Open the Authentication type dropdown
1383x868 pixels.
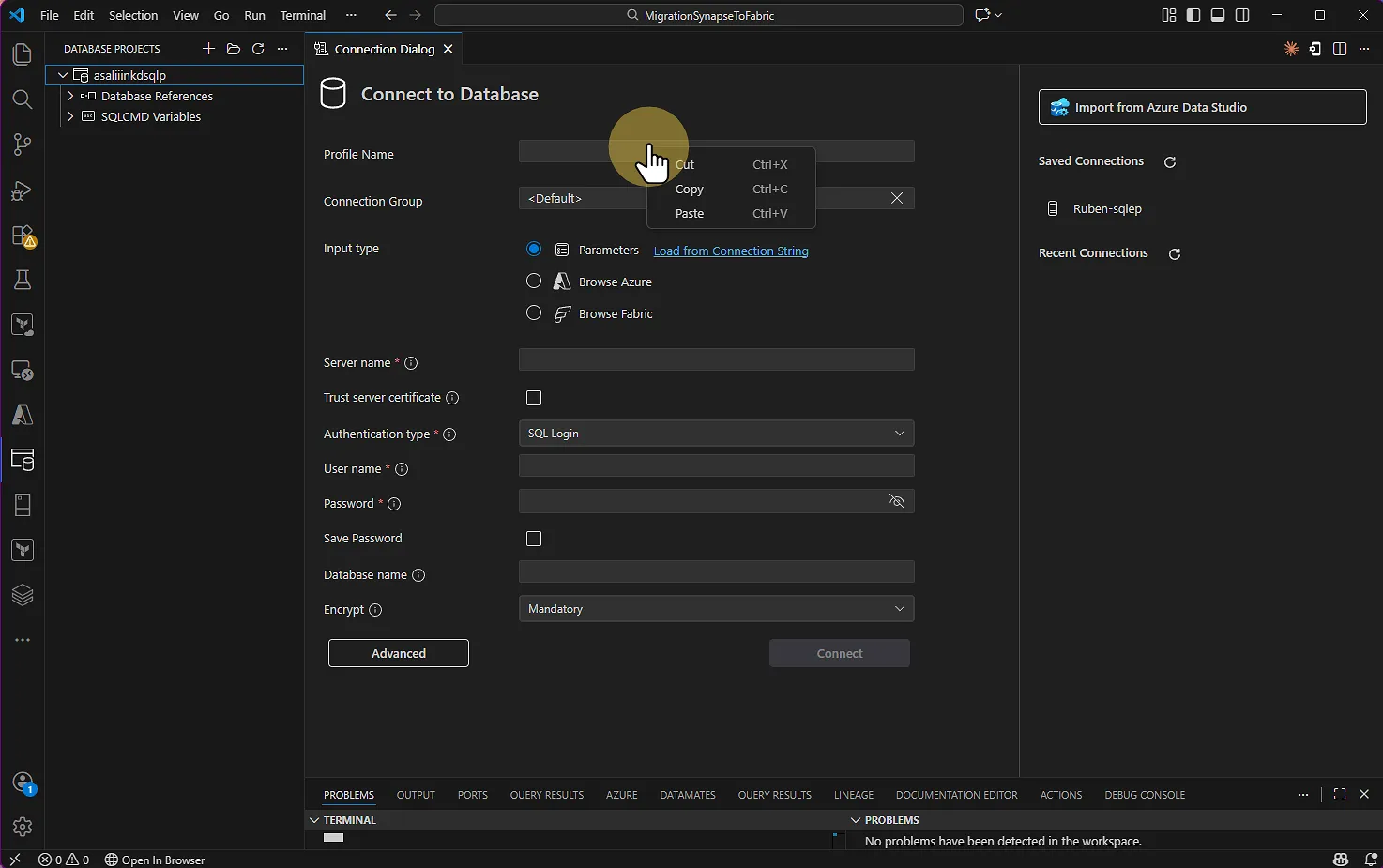[716, 434]
